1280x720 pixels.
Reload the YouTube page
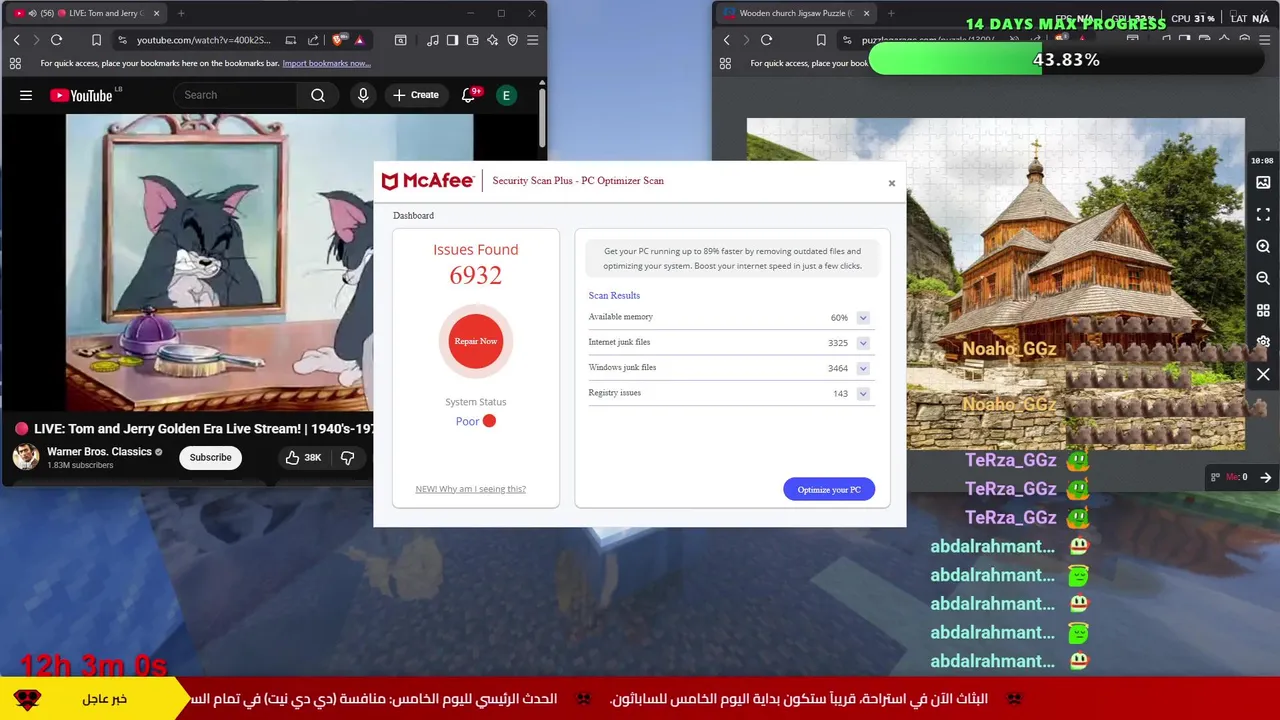pyautogui.click(x=56, y=40)
